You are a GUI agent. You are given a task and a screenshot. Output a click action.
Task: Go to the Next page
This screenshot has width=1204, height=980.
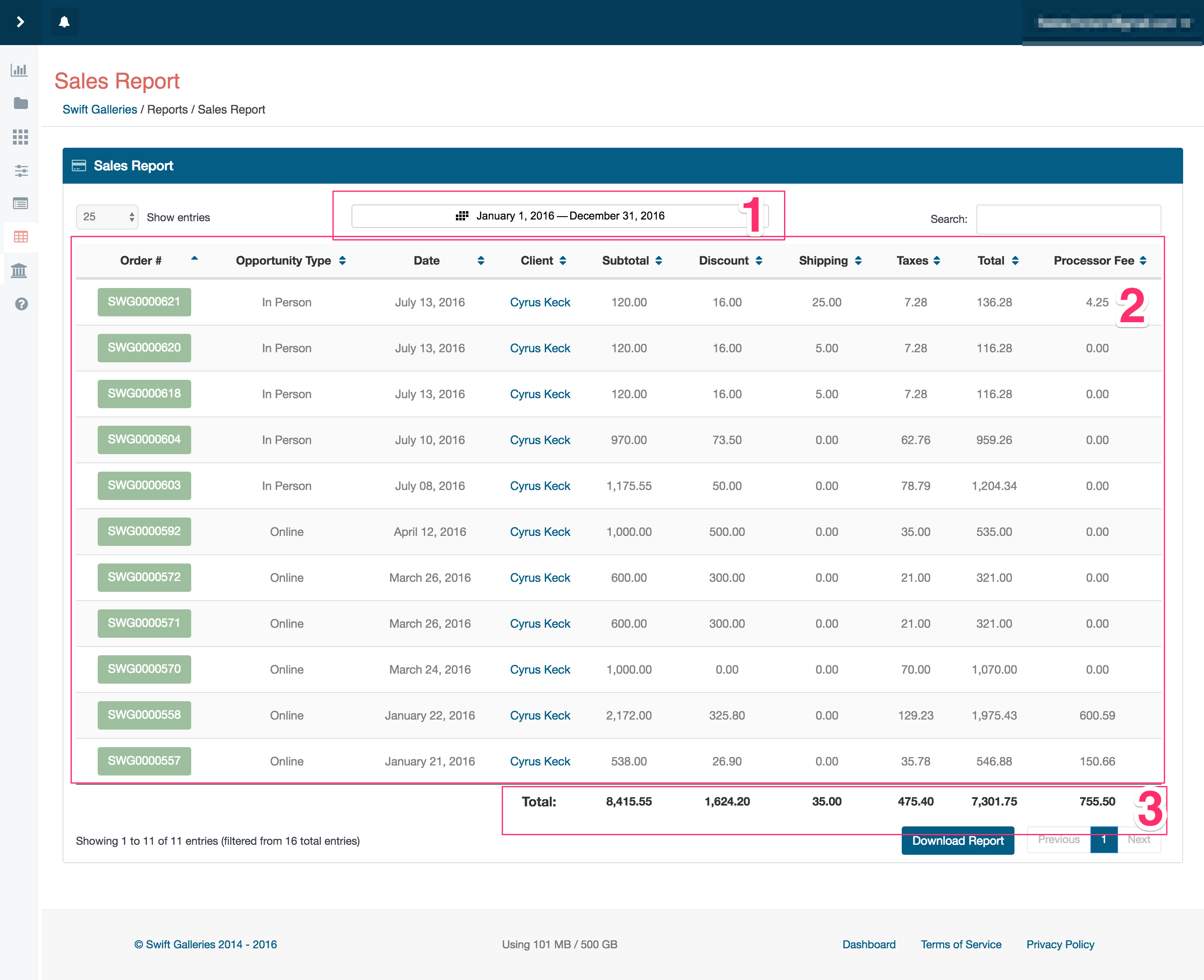pyautogui.click(x=1139, y=839)
